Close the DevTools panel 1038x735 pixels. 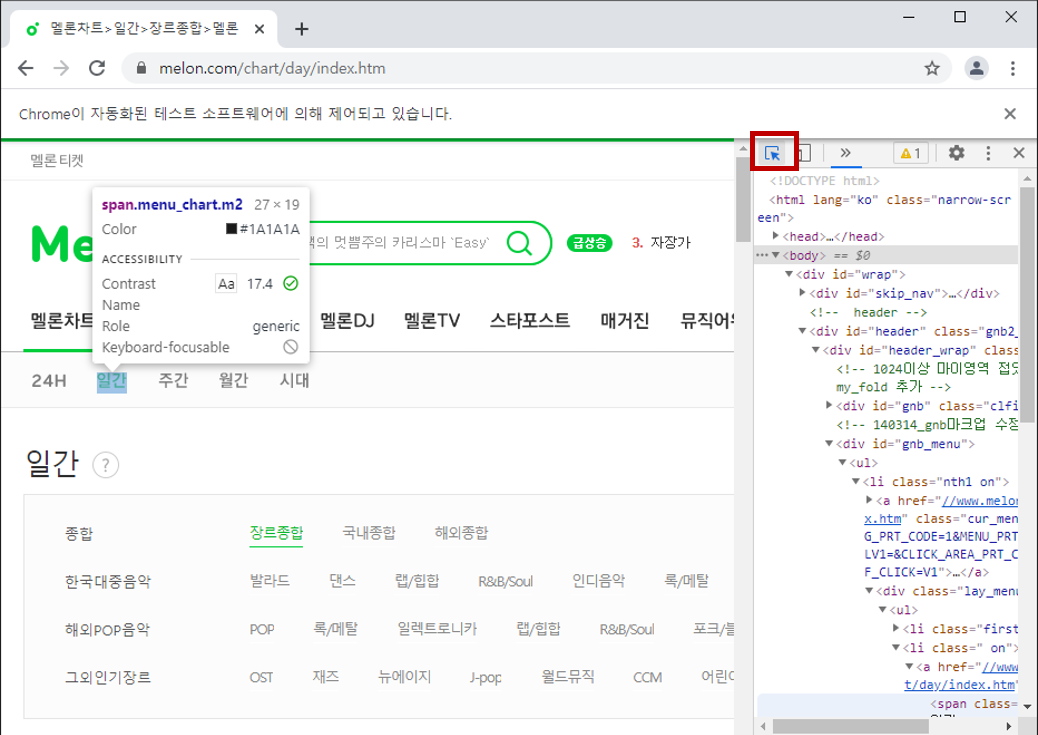1019,153
